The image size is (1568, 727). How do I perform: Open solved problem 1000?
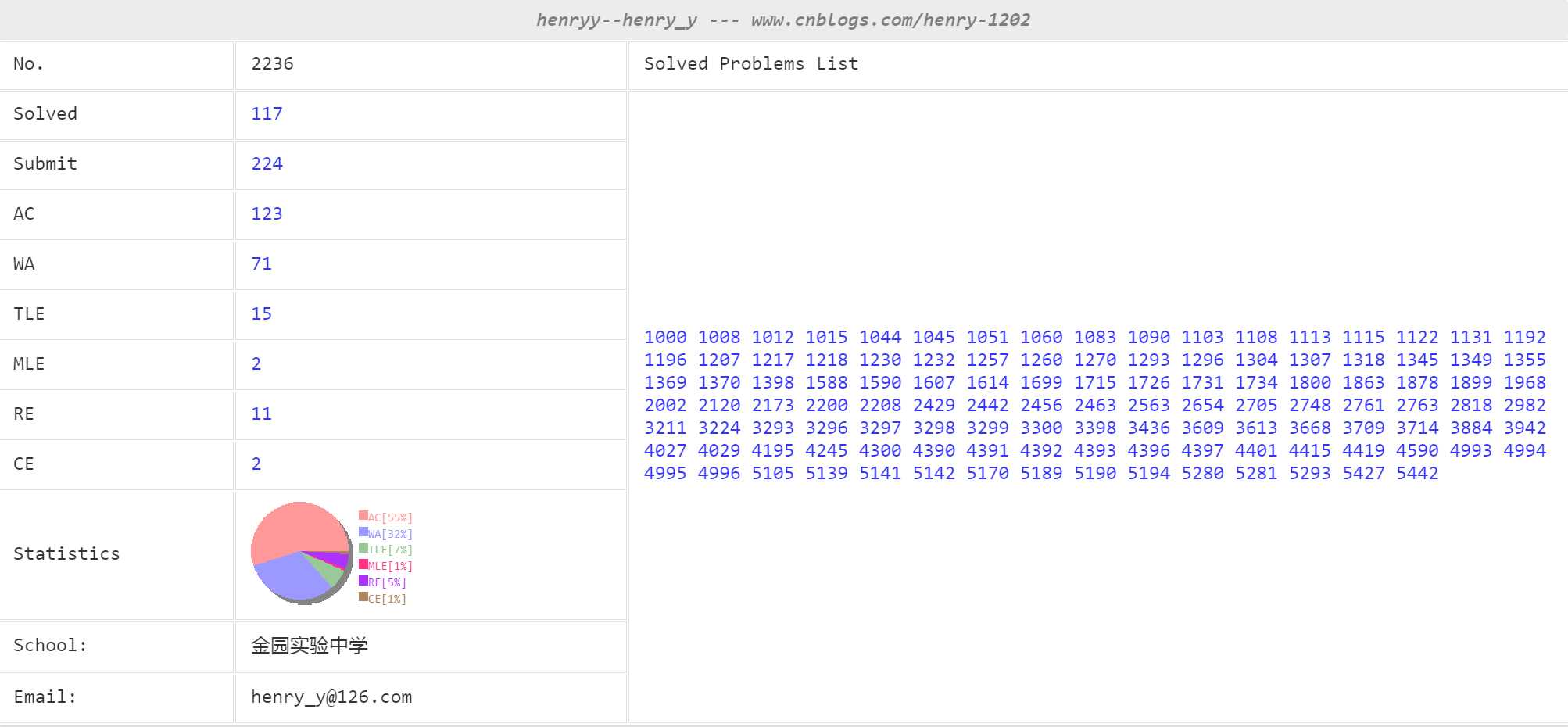point(665,338)
